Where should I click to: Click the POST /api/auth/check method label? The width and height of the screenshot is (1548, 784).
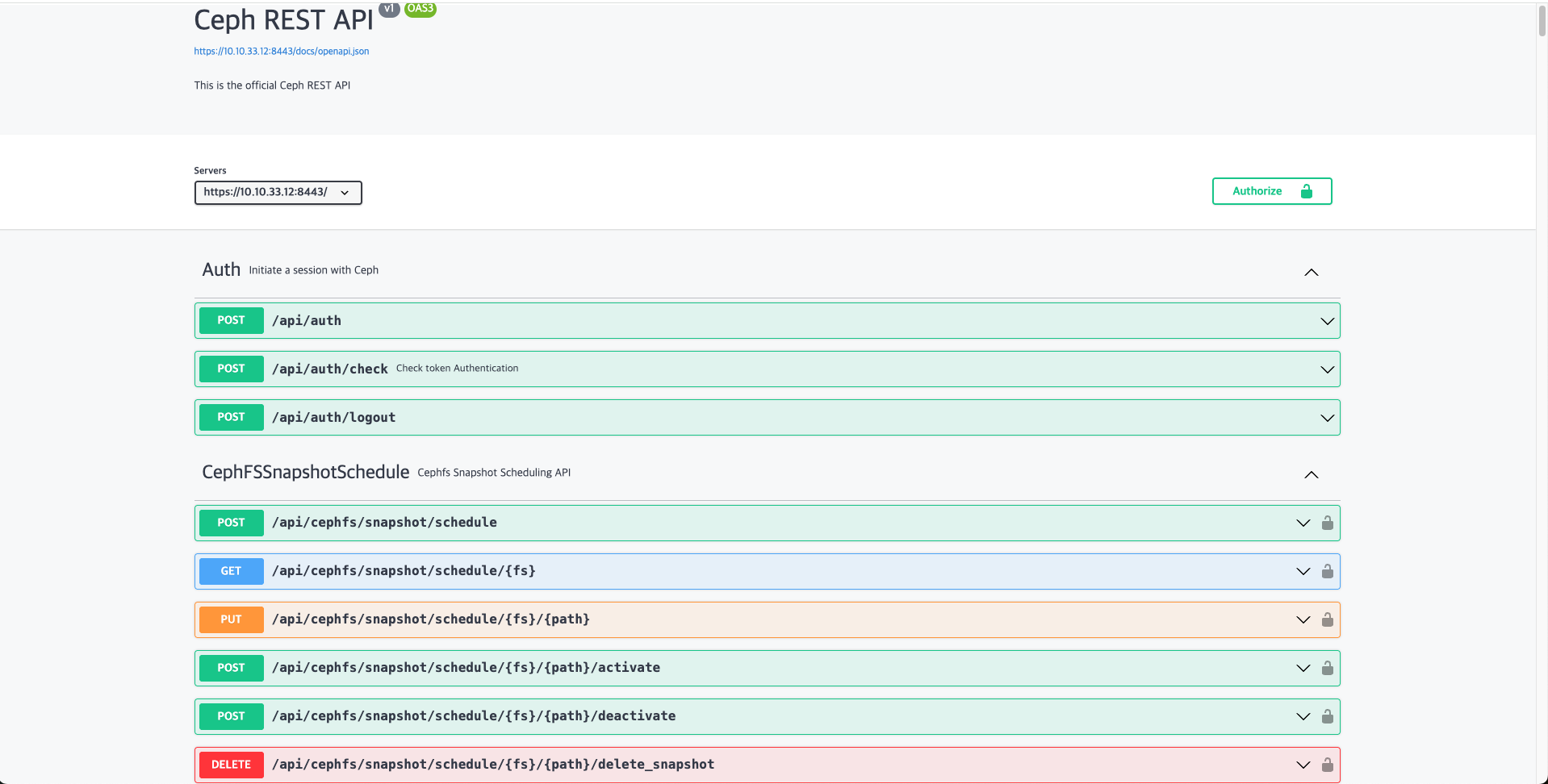pyautogui.click(x=231, y=369)
